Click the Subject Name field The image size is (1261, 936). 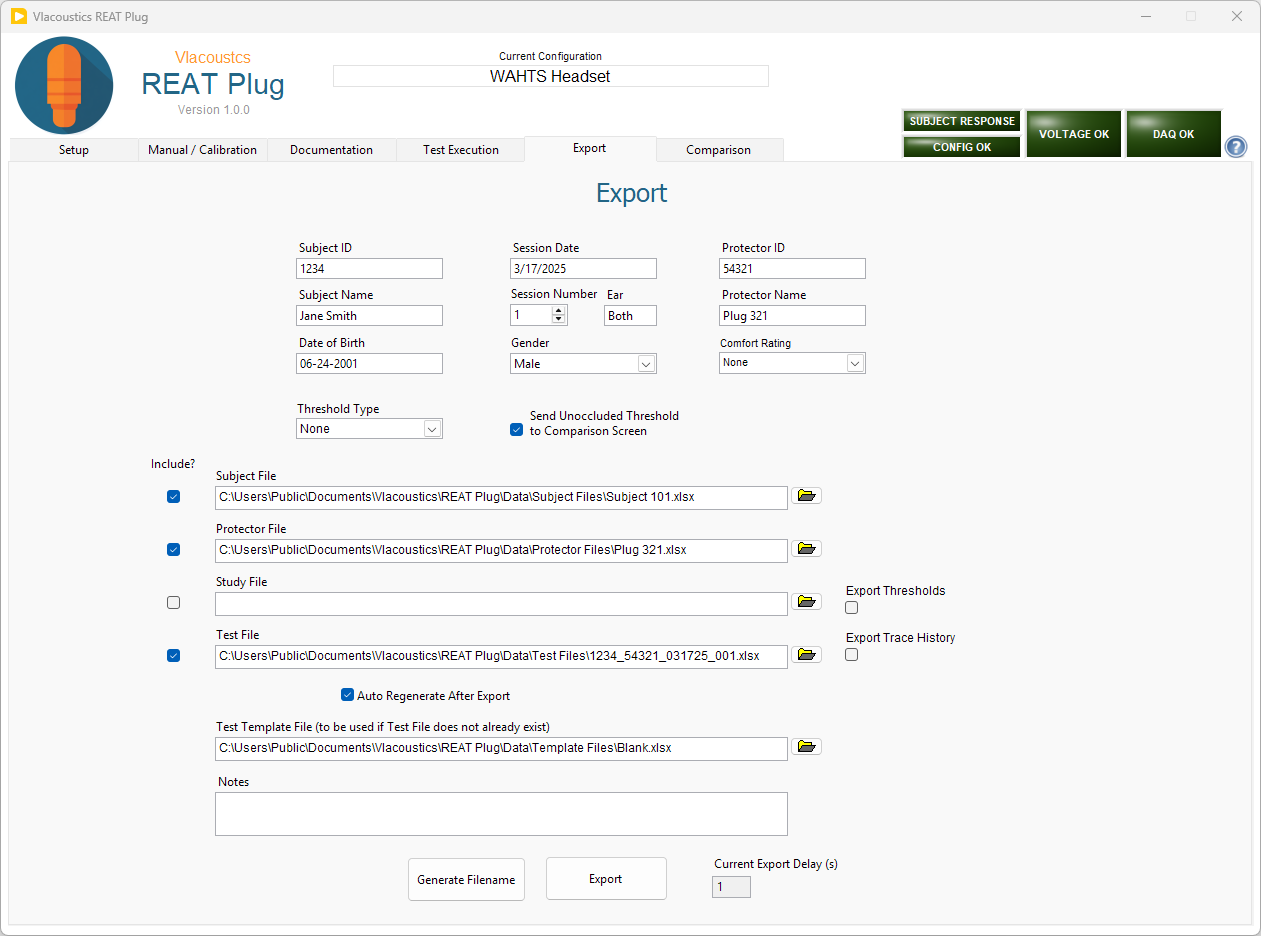coord(369,315)
